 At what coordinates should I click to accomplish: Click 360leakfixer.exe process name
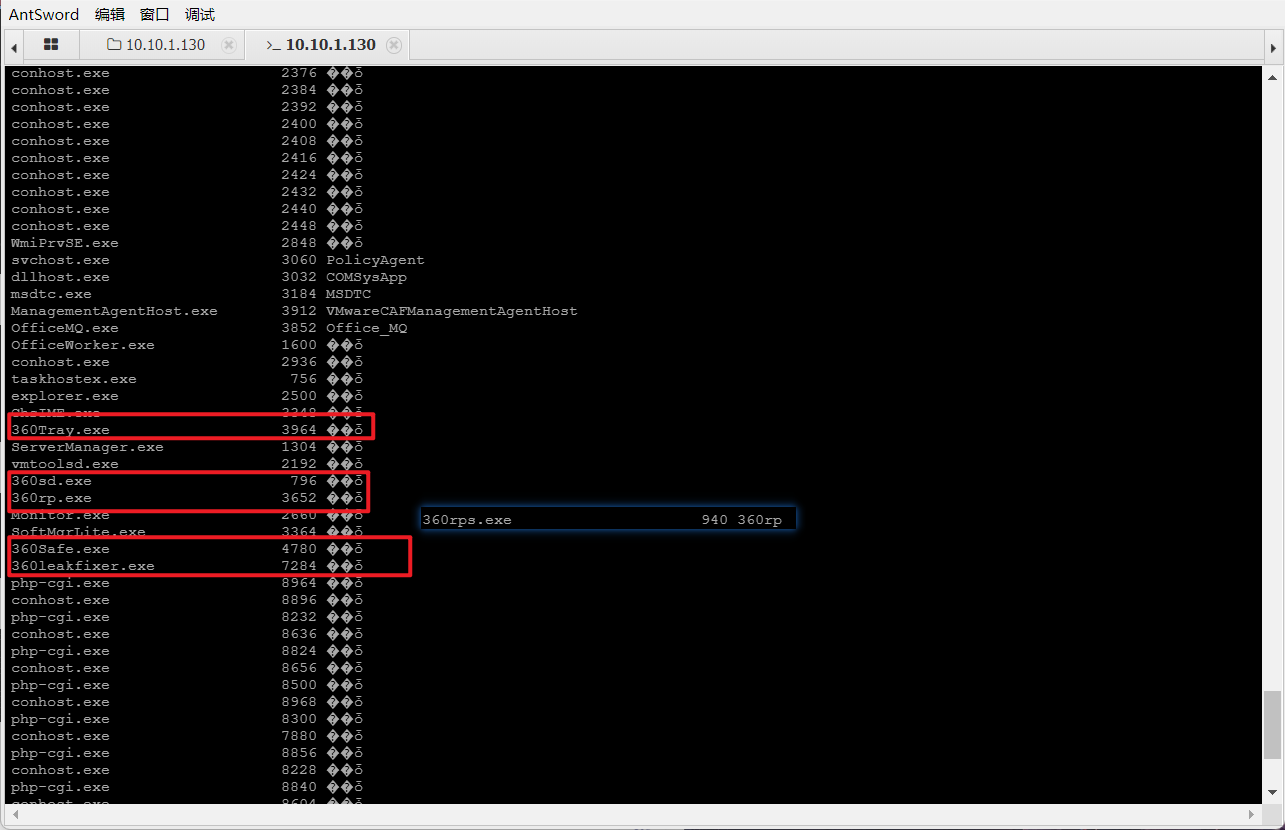83,566
